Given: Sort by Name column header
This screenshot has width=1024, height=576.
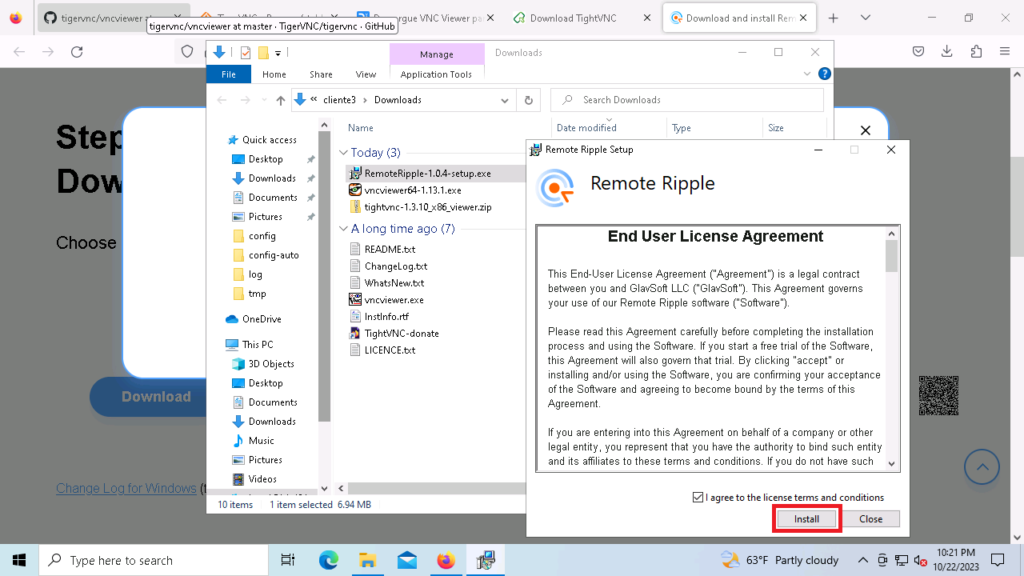Looking at the screenshot, I should pyautogui.click(x=360, y=128).
